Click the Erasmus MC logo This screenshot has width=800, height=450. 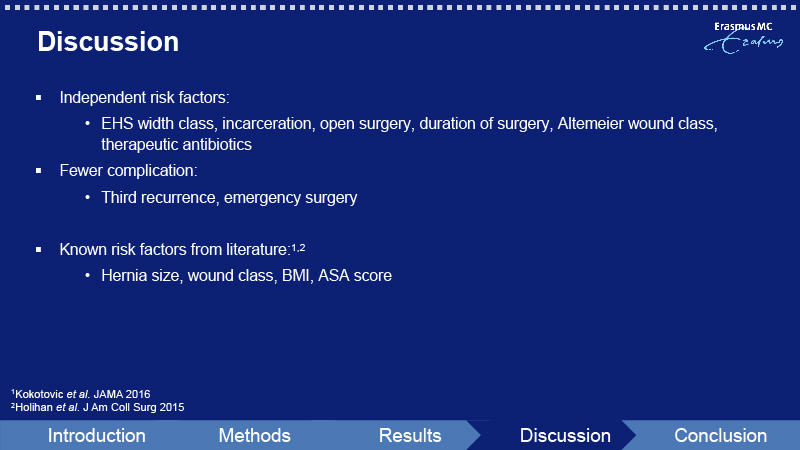tap(743, 38)
